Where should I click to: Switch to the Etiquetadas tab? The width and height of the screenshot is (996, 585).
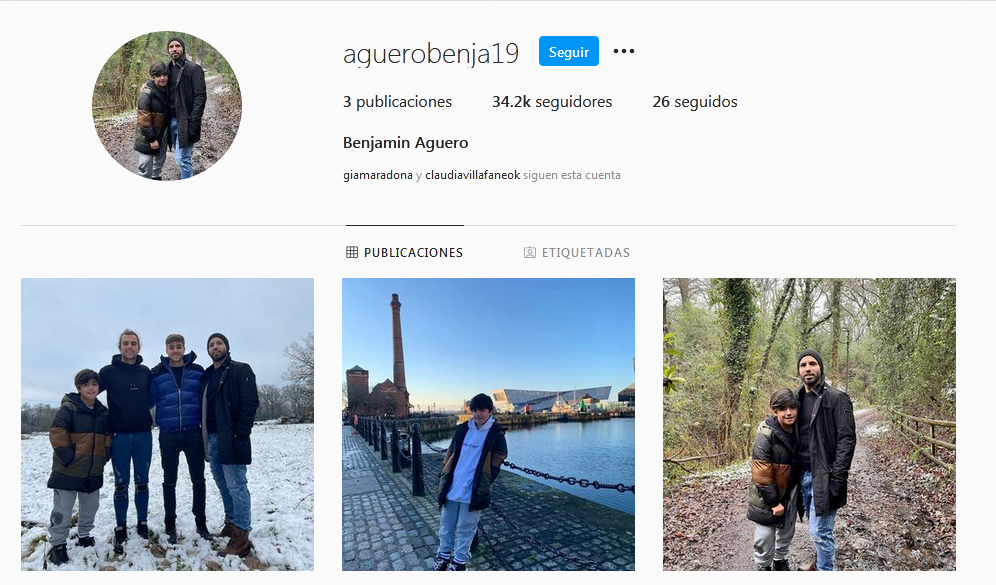[x=577, y=253]
